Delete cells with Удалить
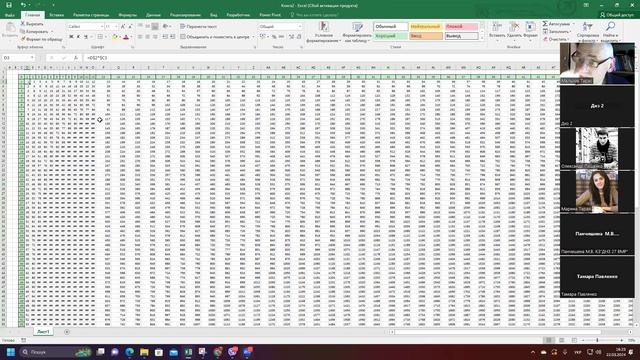Viewport: 640px width, 360px height. click(514, 31)
